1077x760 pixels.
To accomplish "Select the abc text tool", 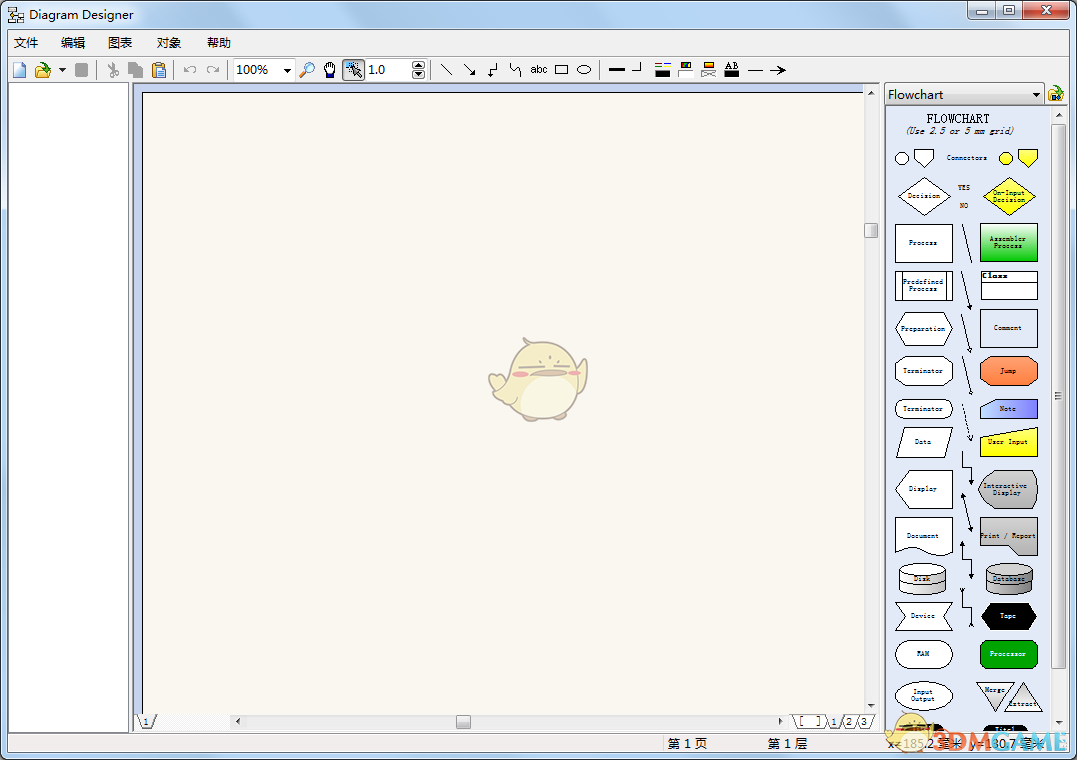I will pos(539,70).
